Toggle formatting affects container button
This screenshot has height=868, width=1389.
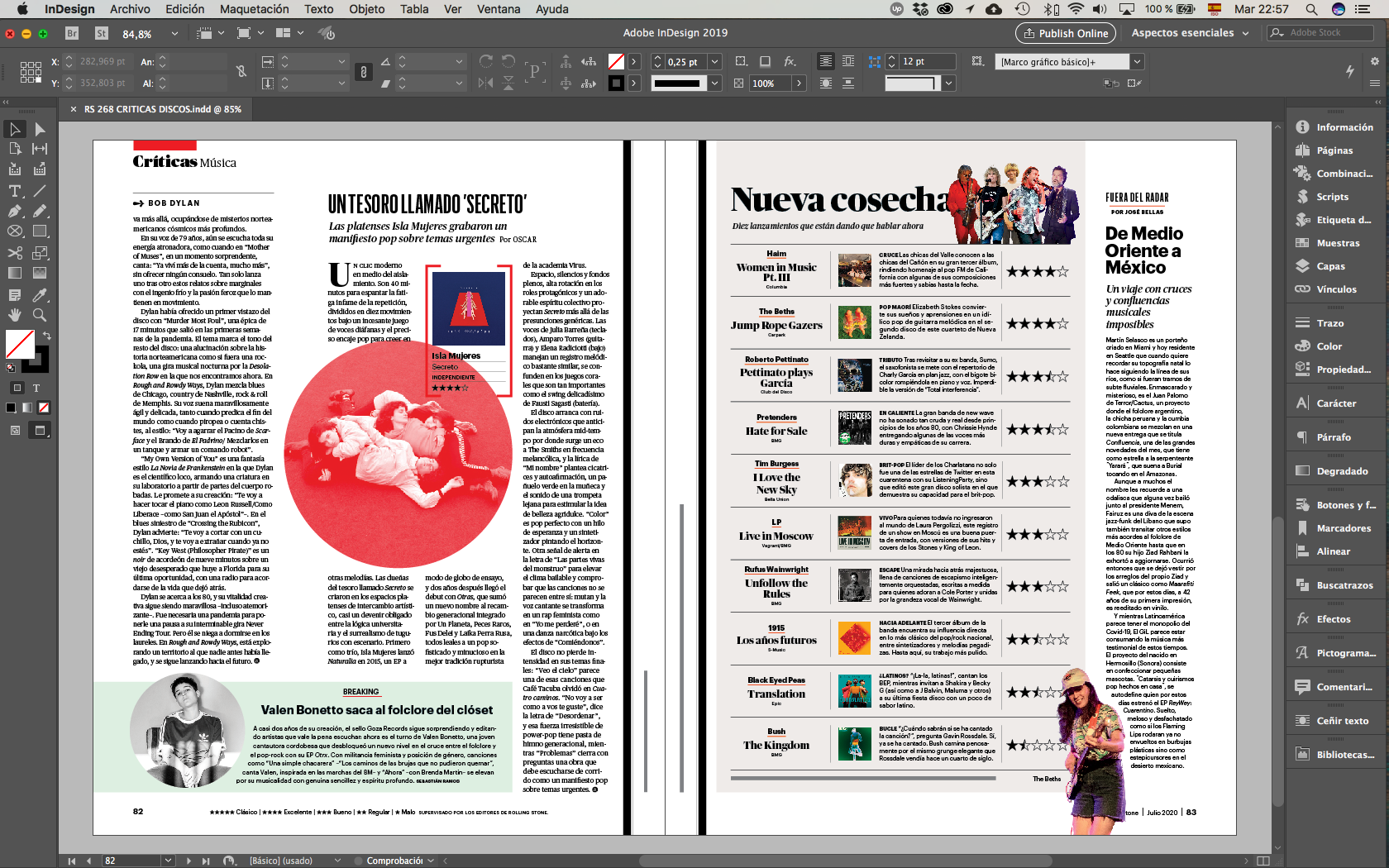pyautogui.click(x=17, y=388)
